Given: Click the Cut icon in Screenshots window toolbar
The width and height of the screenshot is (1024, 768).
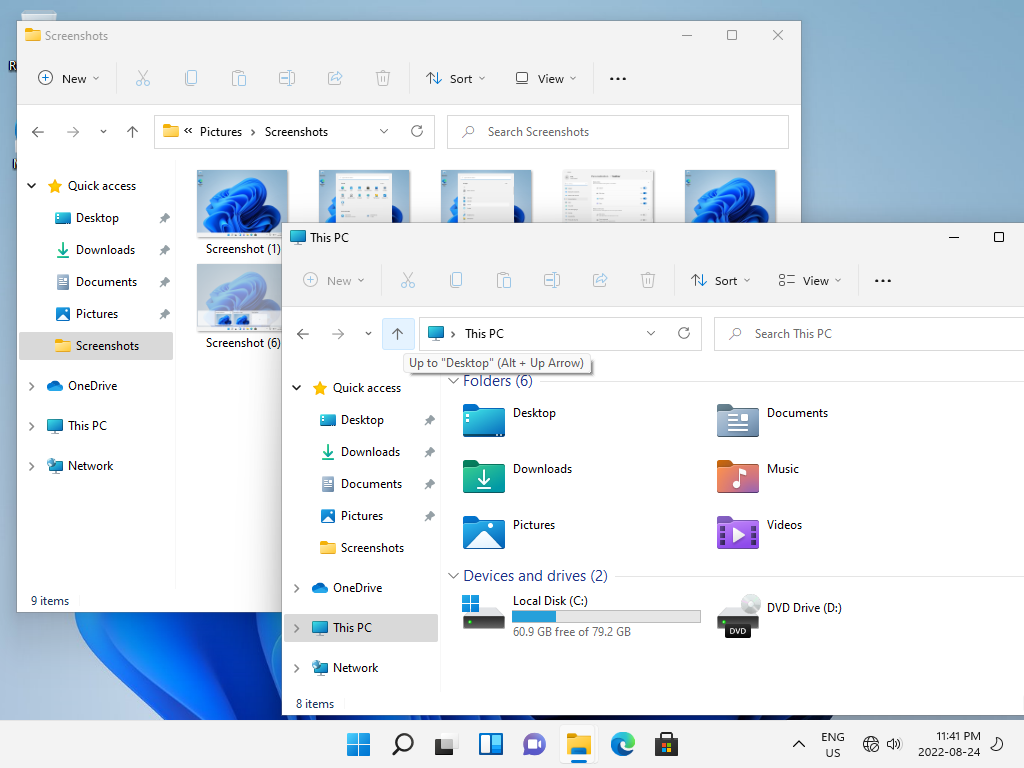Looking at the screenshot, I should (x=143, y=78).
